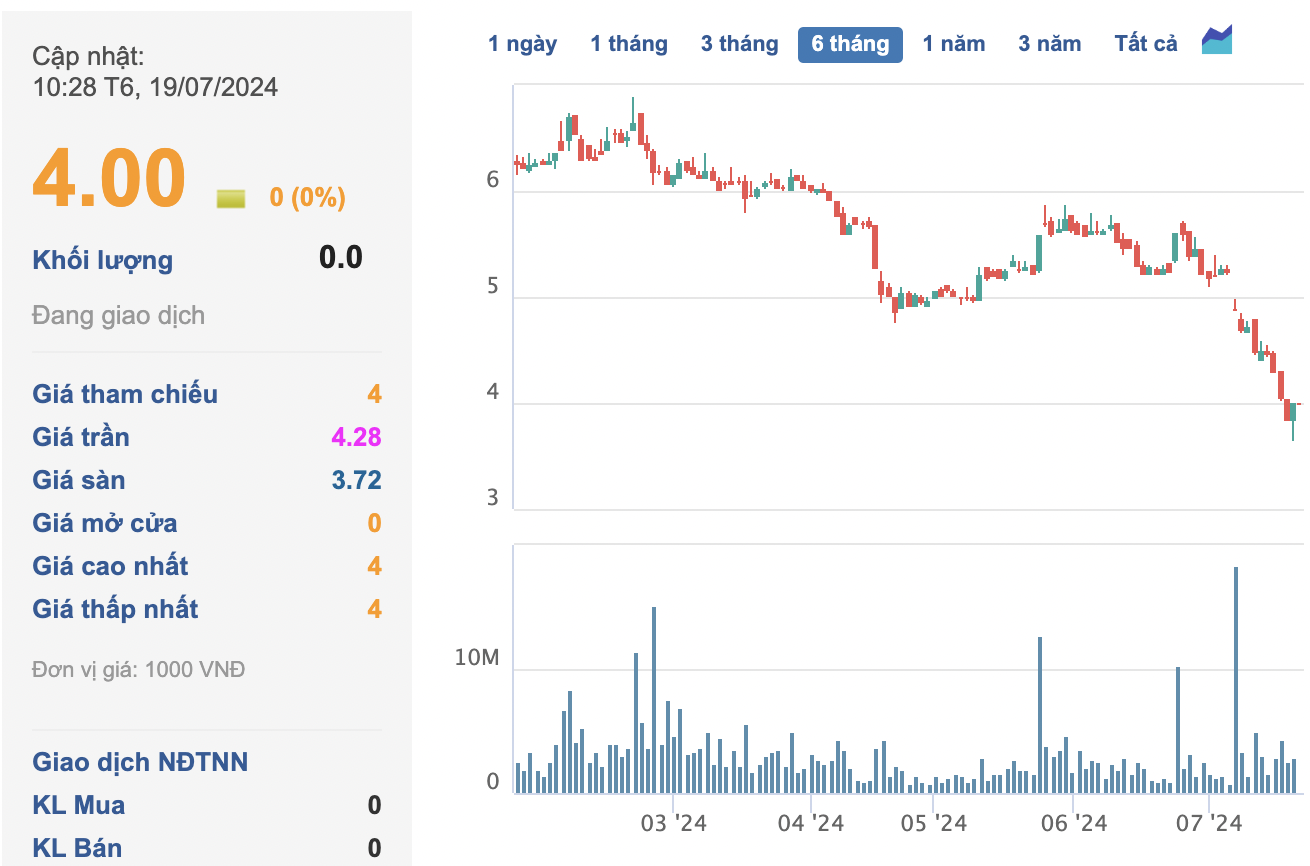The width and height of the screenshot is (1310, 866).
Task: Show the 3 năm chart range
Action: pos(1050,44)
